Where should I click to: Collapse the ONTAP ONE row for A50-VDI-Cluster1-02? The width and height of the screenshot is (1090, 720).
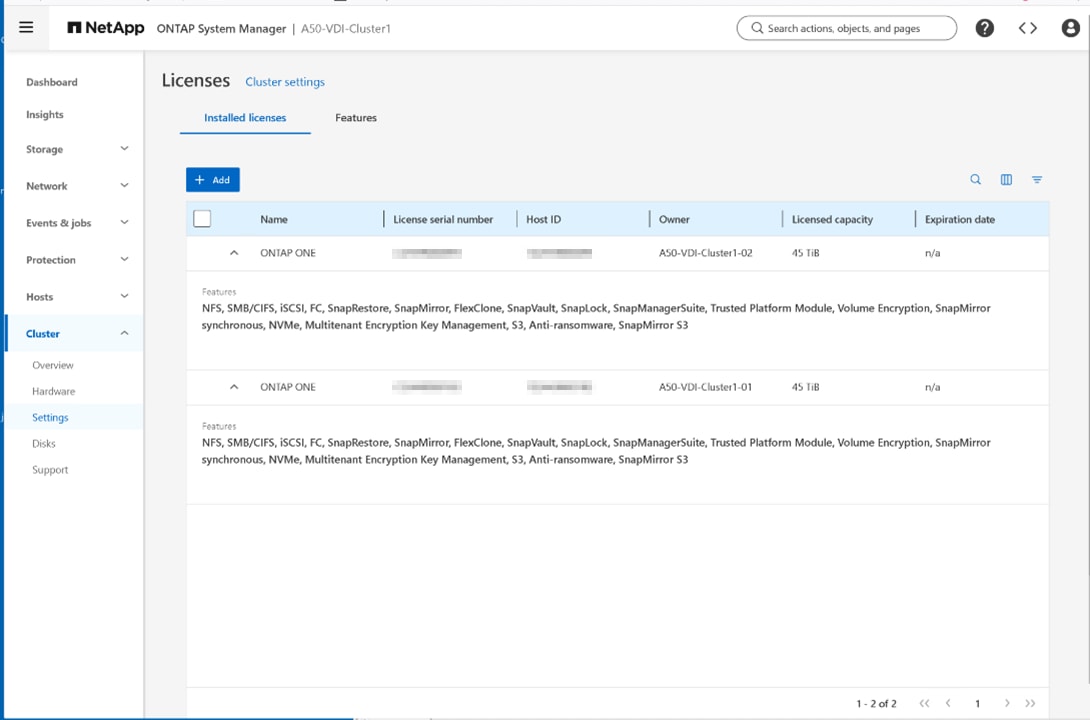point(234,253)
